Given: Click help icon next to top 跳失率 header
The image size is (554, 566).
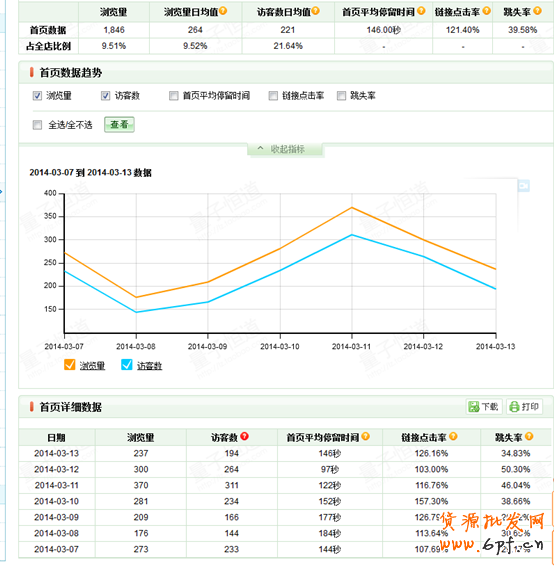Looking at the screenshot, I should pos(538,11).
